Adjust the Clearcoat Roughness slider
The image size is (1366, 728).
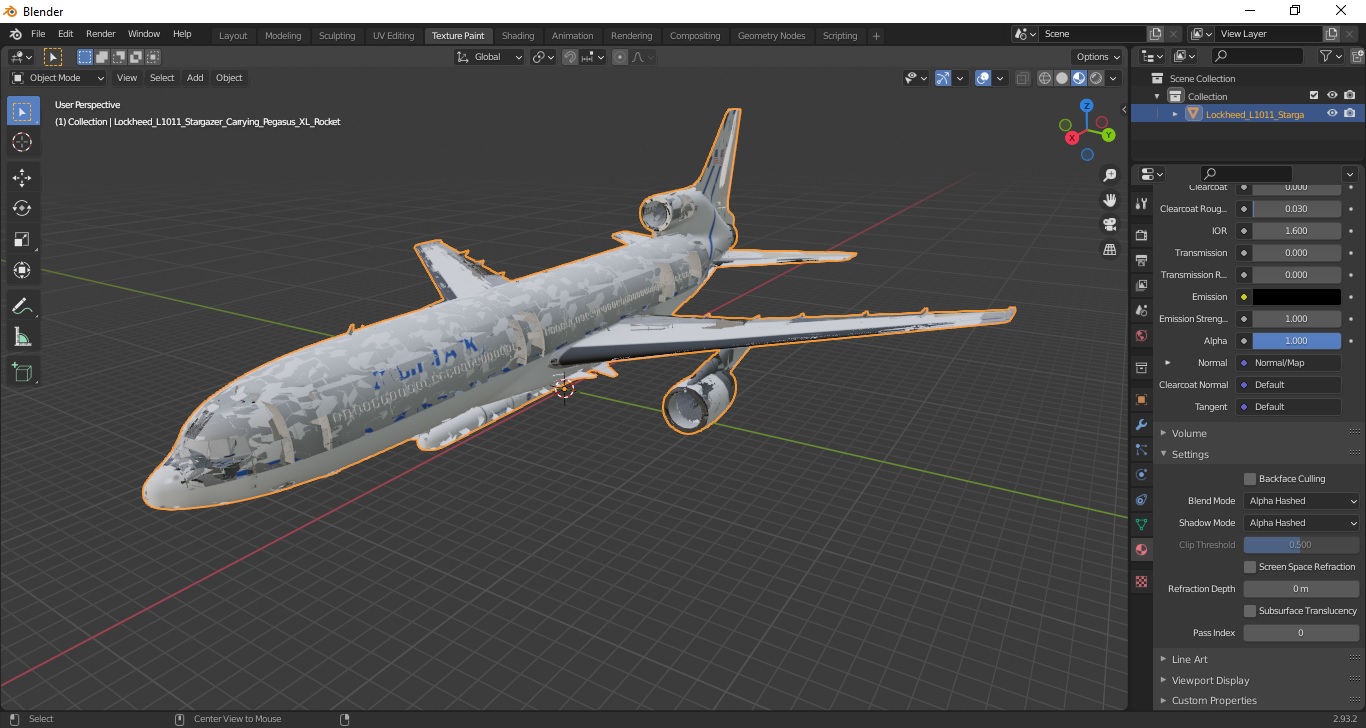(1297, 209)
